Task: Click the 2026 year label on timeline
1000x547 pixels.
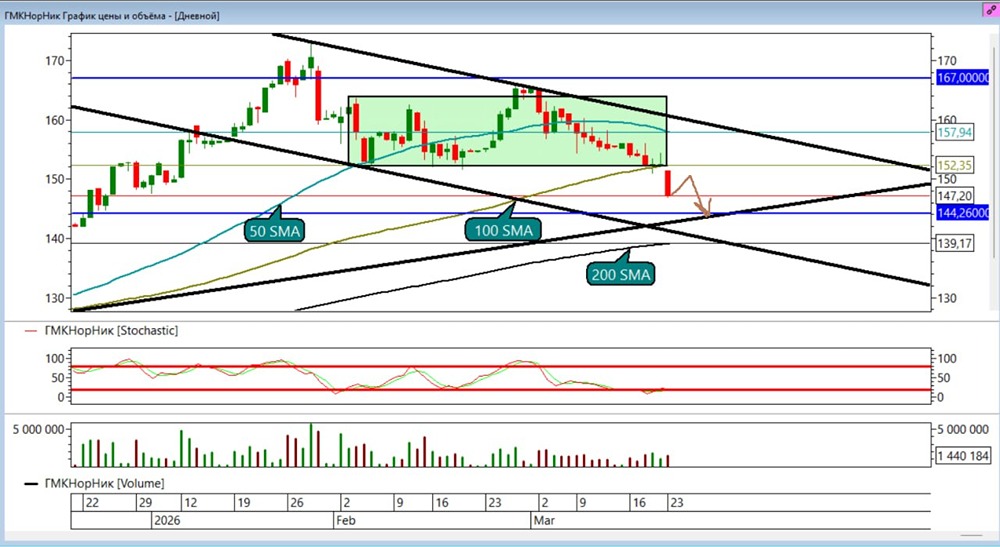Action: pos(167,520)
